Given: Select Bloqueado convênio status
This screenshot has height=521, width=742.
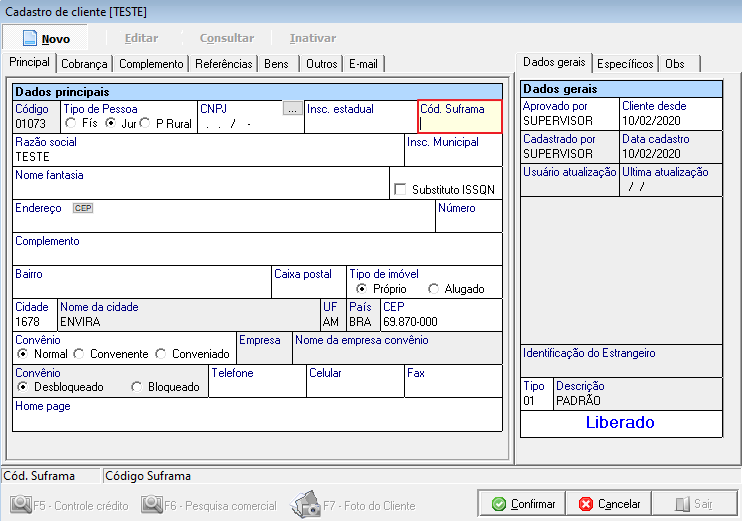Looking at the screenshot, I should coord(137,387).
